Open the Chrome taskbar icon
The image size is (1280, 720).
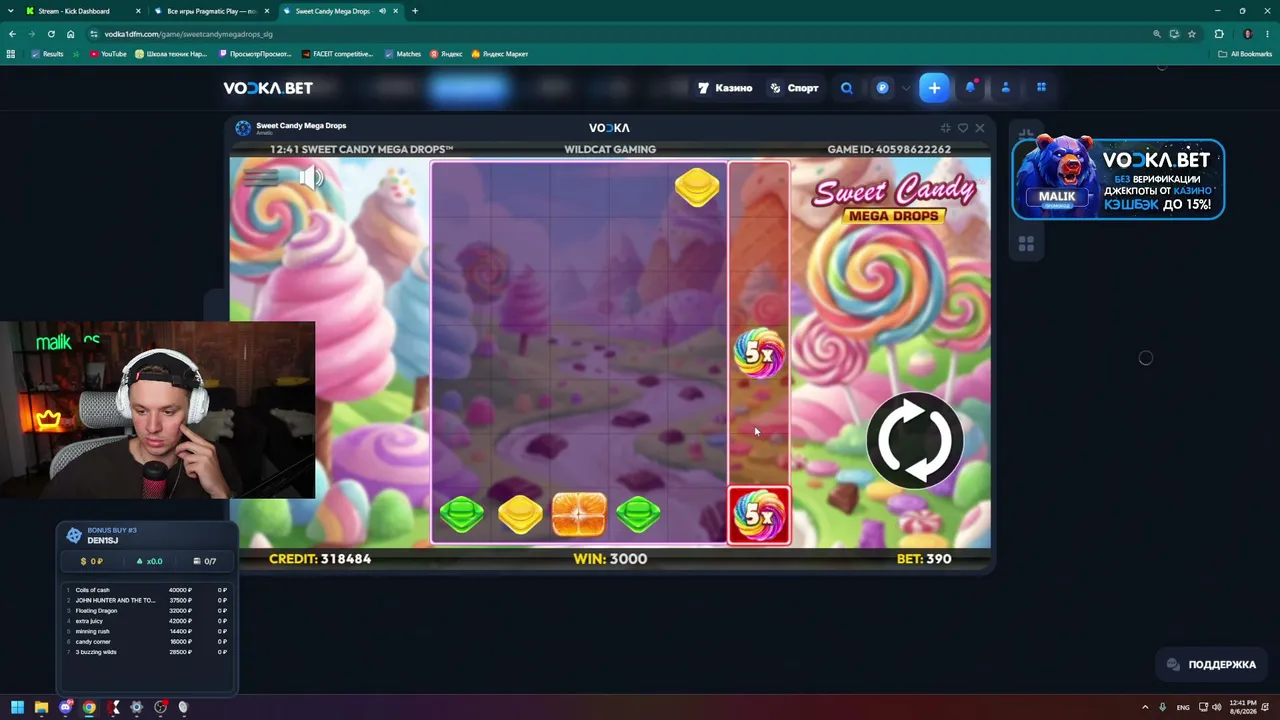click(x=89, y=707)
